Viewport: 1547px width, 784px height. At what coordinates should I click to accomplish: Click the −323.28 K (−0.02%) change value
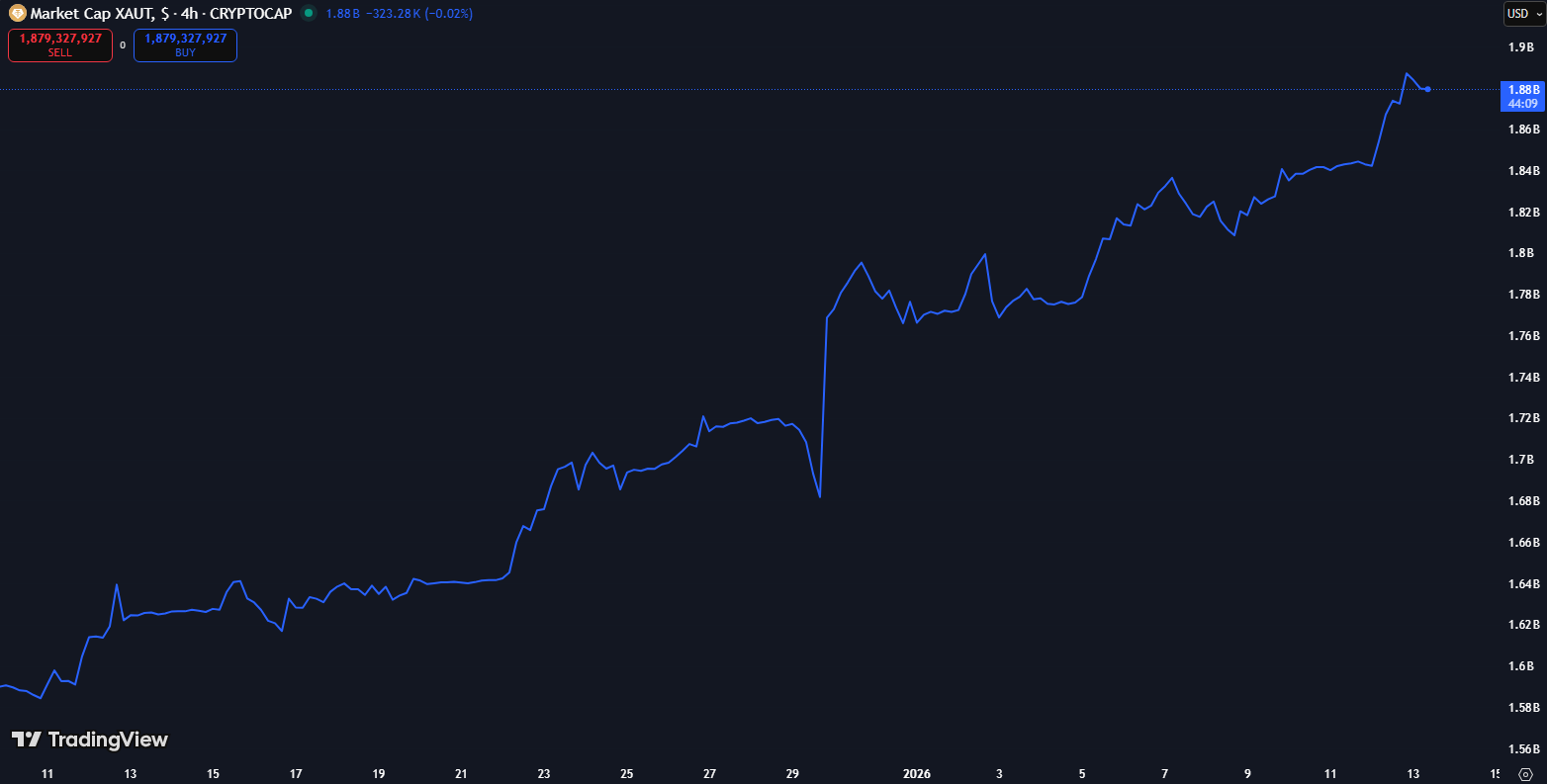[418, 14]
